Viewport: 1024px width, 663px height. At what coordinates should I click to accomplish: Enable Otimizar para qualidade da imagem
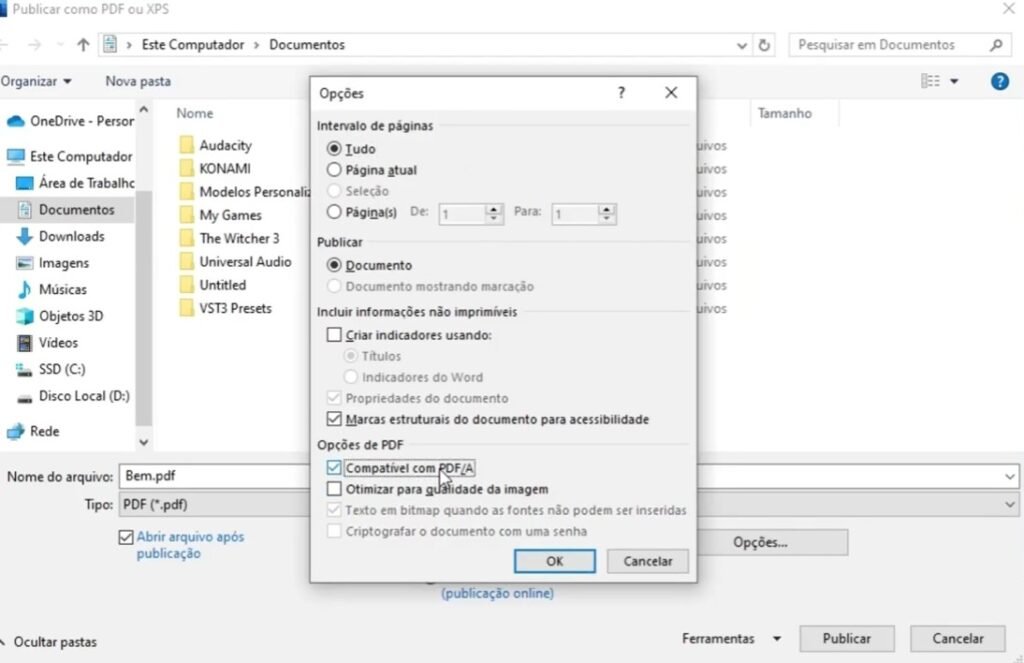coord(334,489)
